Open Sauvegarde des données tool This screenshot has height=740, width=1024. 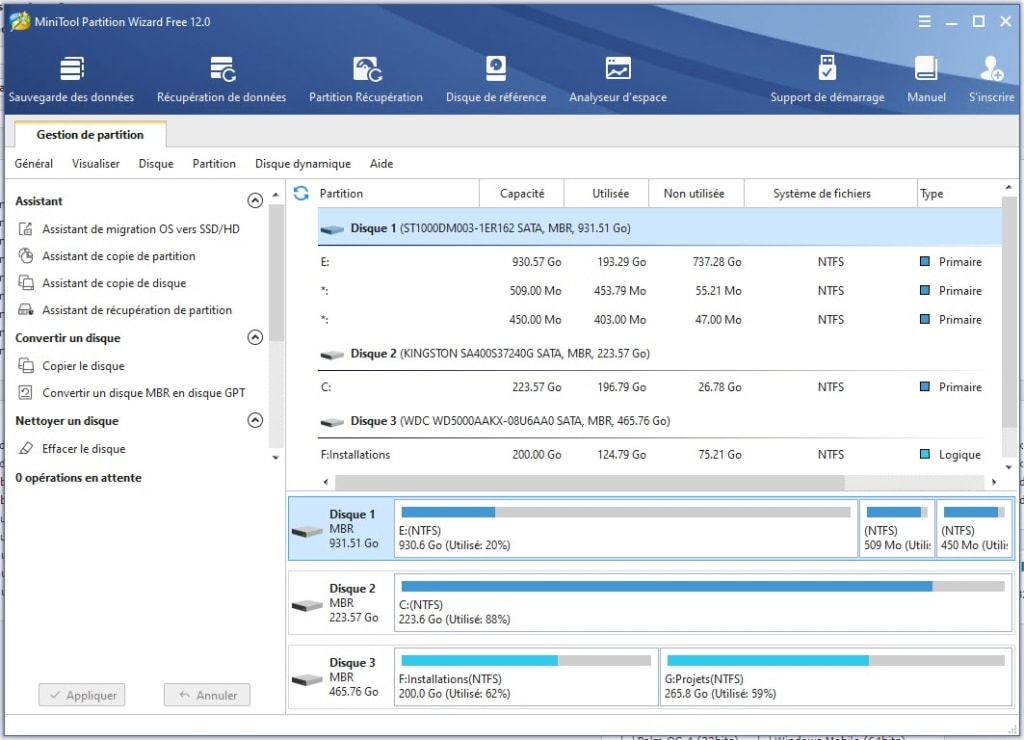pyautogui.click(x=71, y=80)
